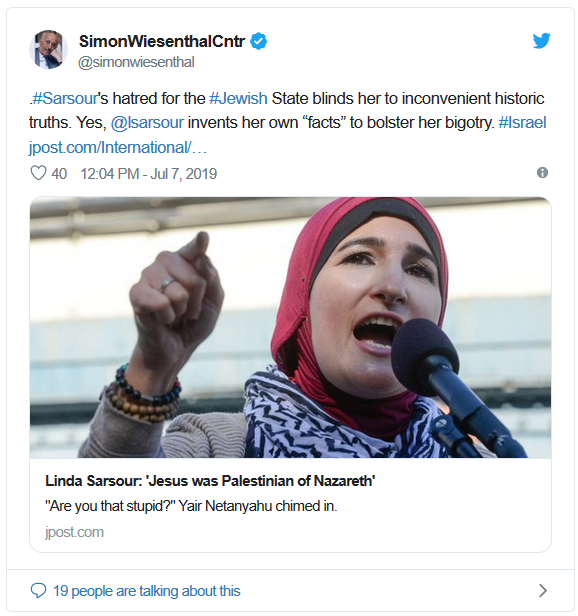Click the speech bubble reply icon
Viewport: 578px width, 616px height.
(38, 590)
